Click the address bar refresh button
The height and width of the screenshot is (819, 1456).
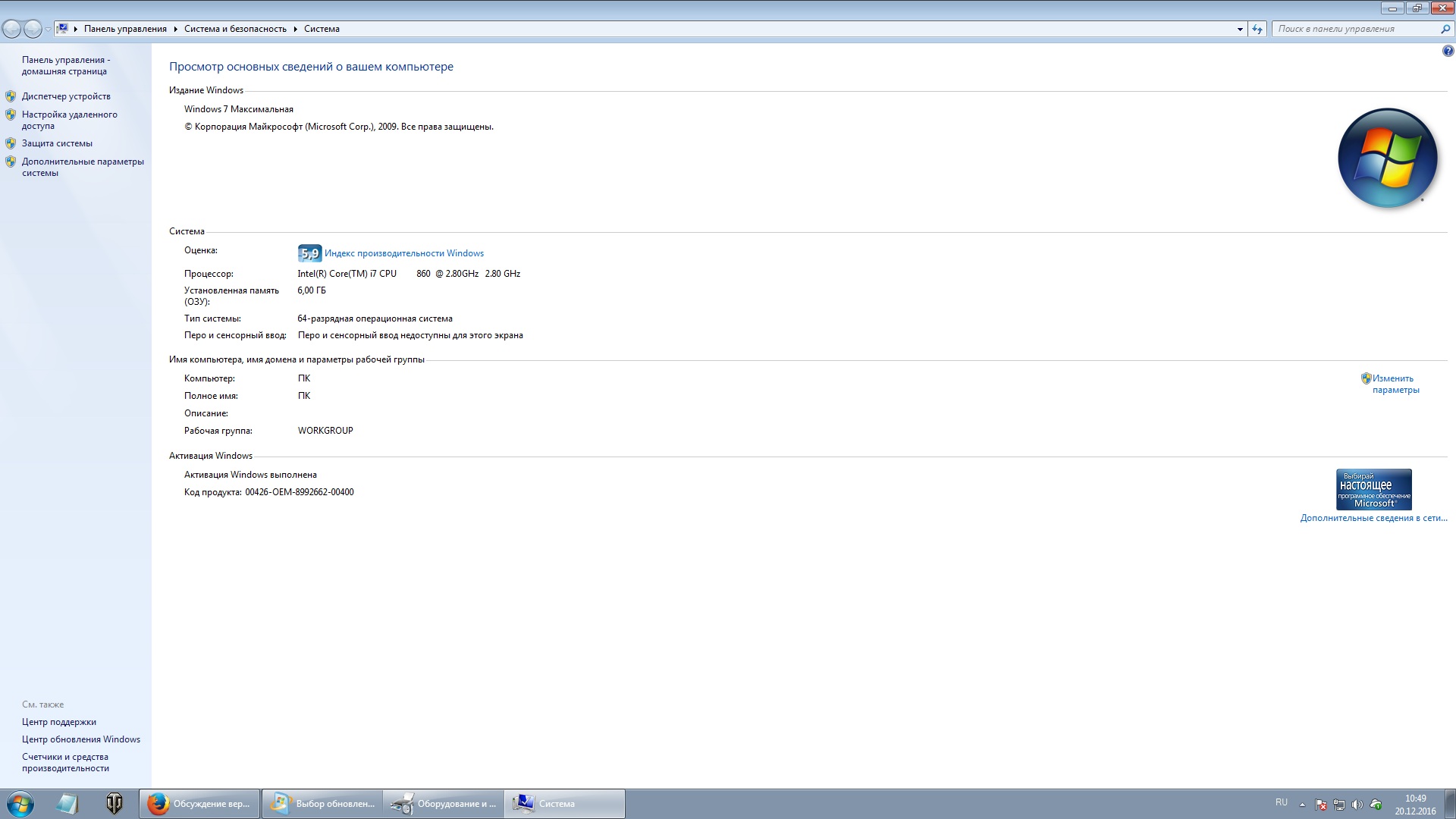[1257, 29]
